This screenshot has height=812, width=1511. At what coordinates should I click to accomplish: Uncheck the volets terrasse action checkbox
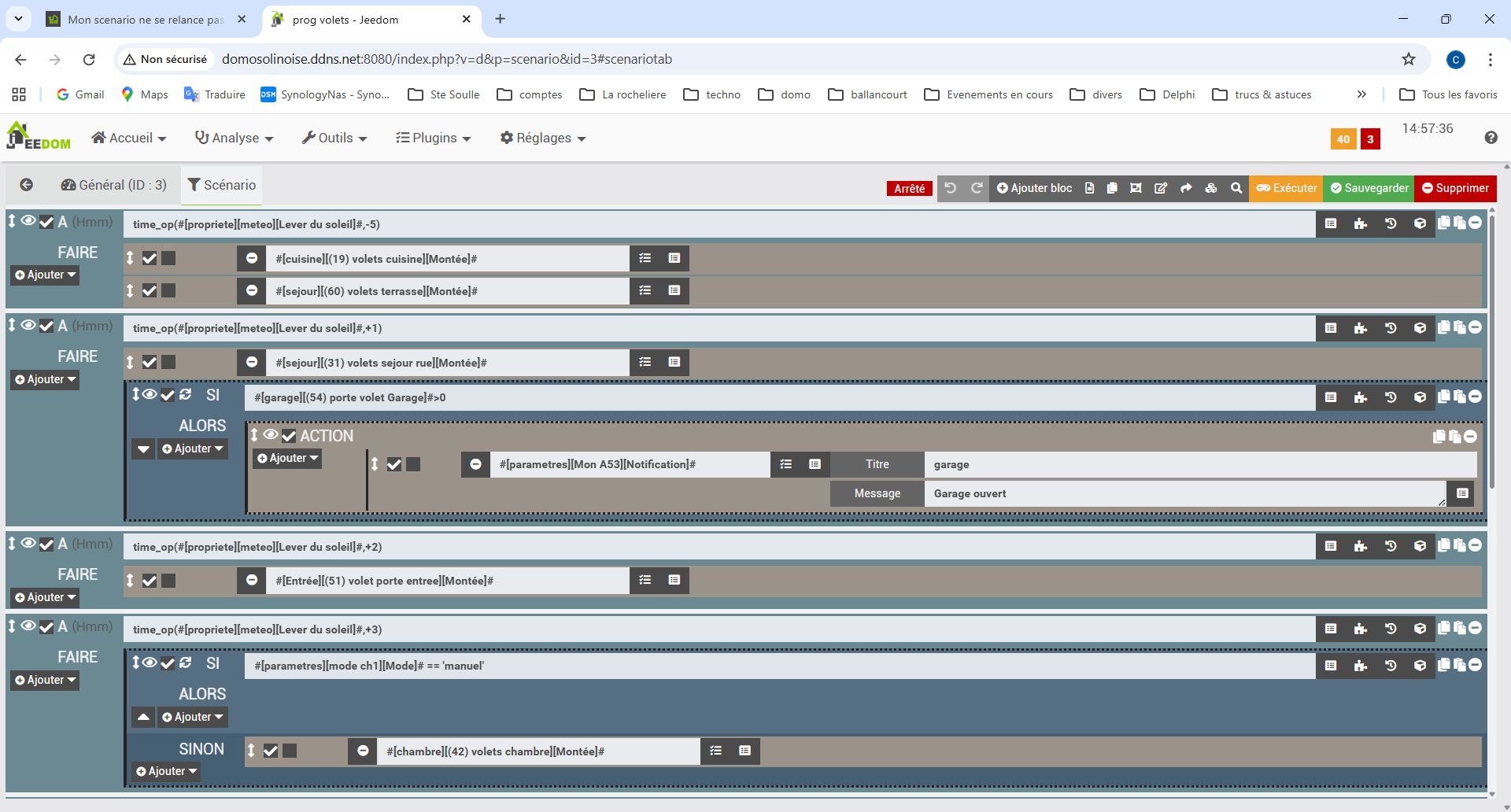pos(150,291)
